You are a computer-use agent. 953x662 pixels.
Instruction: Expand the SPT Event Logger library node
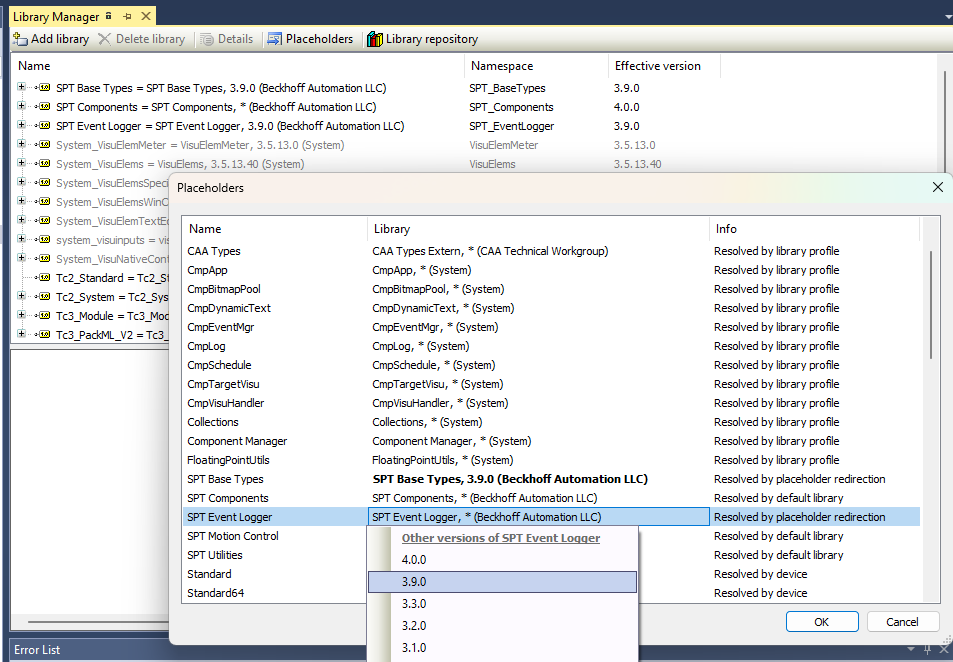pyautogui.click(x=21, y=125)
